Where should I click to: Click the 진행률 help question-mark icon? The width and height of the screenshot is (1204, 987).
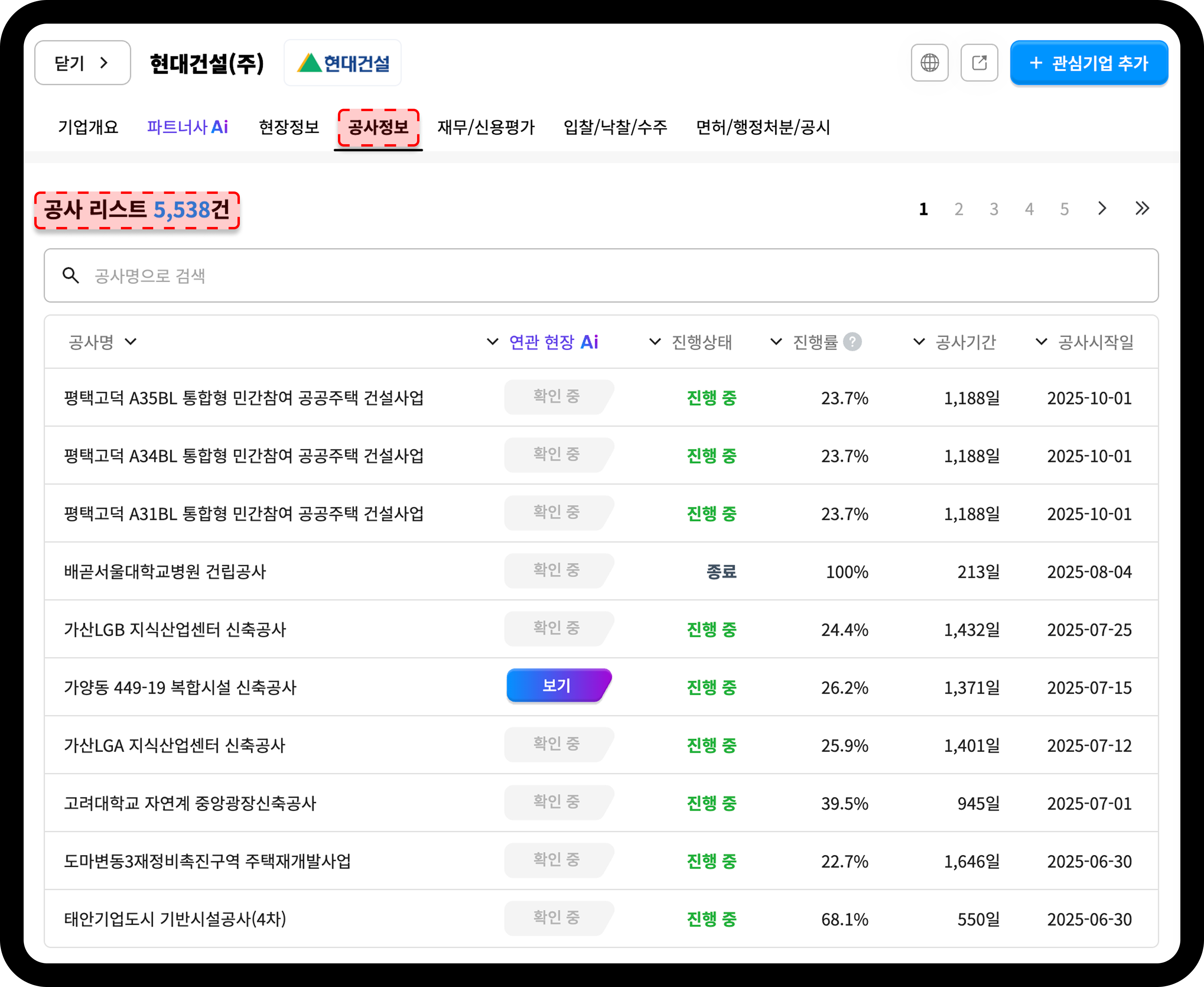(x=852, y=342)
